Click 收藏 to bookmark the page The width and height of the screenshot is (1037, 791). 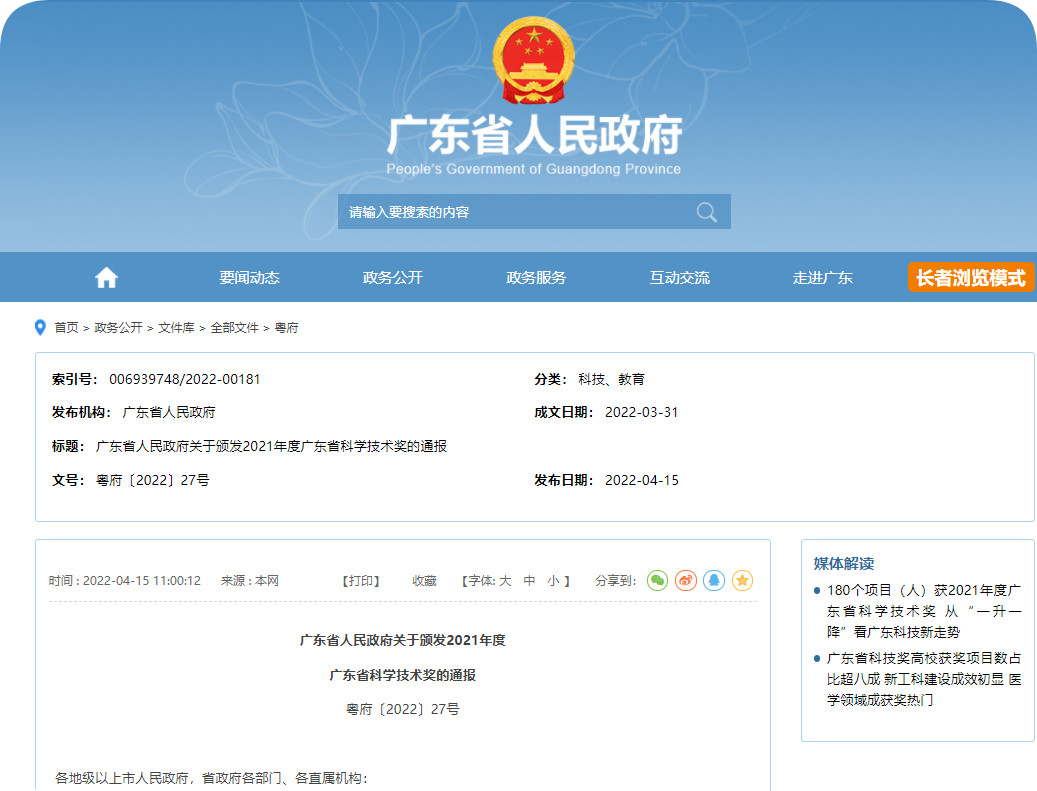tap(424, 581)
